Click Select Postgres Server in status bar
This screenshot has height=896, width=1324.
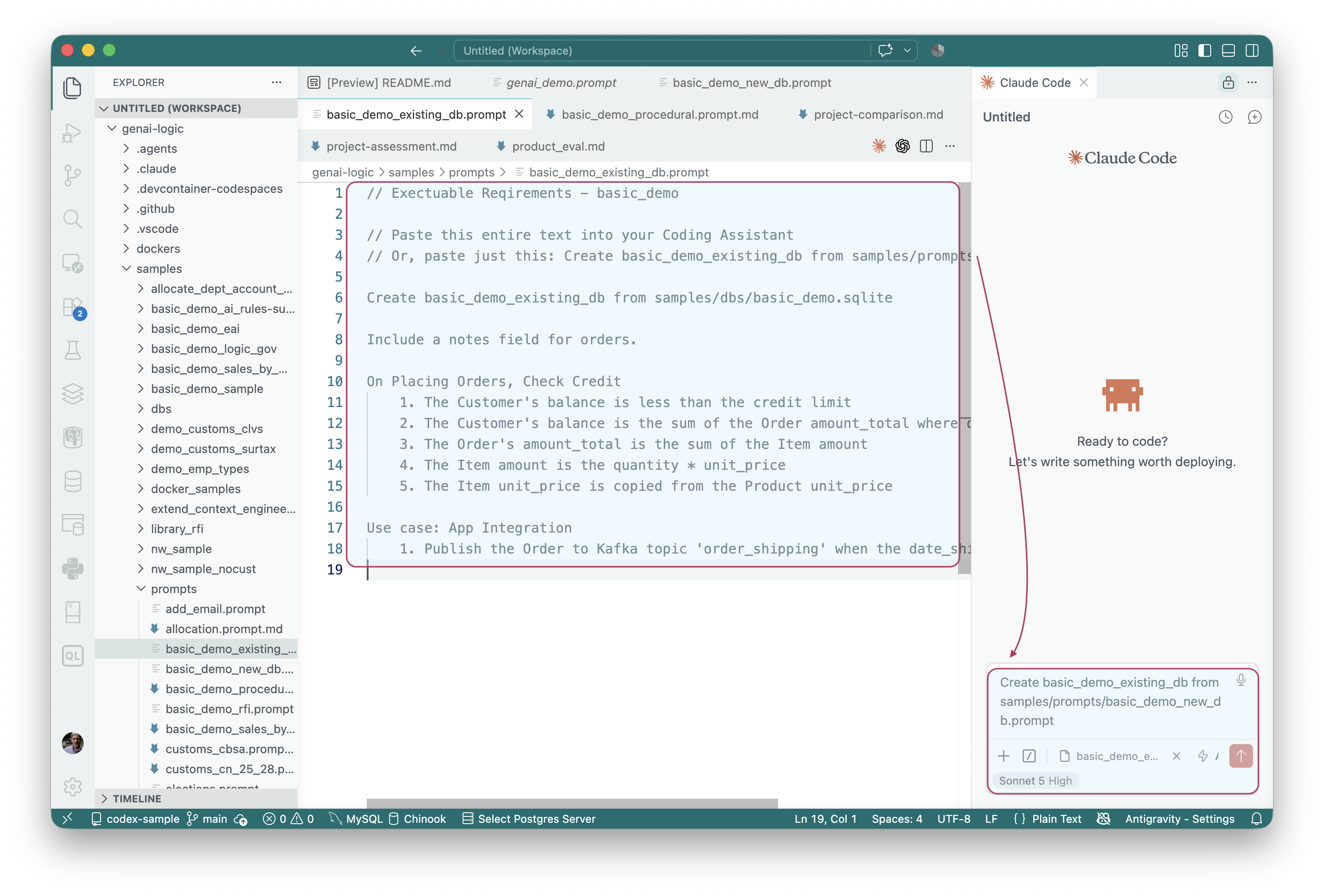click(529, 819)
